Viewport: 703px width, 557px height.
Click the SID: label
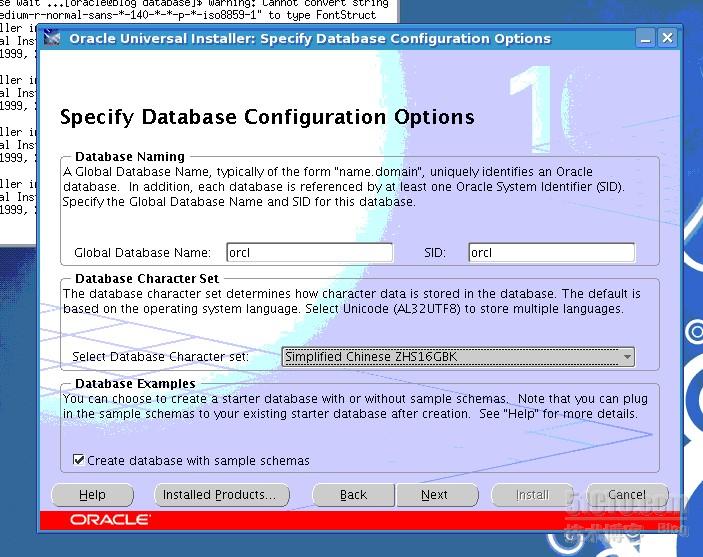click(x=435, y=252)
